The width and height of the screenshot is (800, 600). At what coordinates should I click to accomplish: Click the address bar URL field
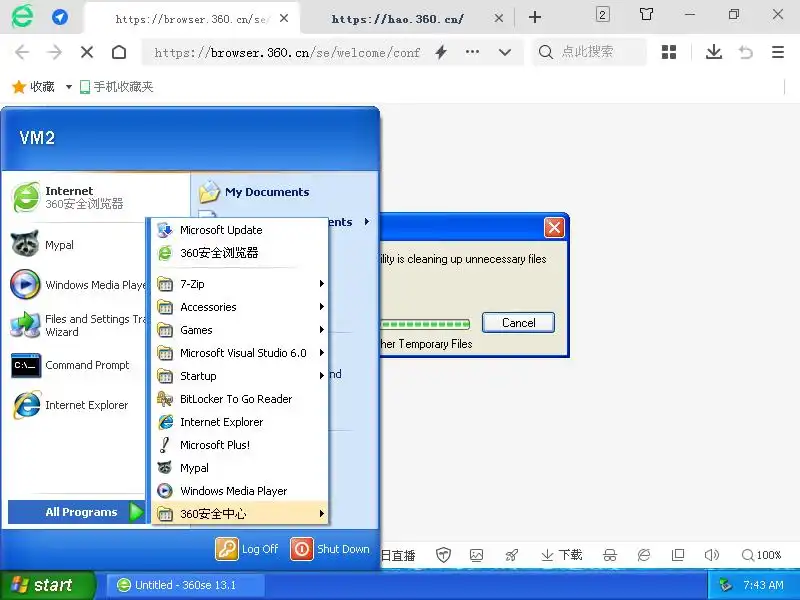pos(287,52)
